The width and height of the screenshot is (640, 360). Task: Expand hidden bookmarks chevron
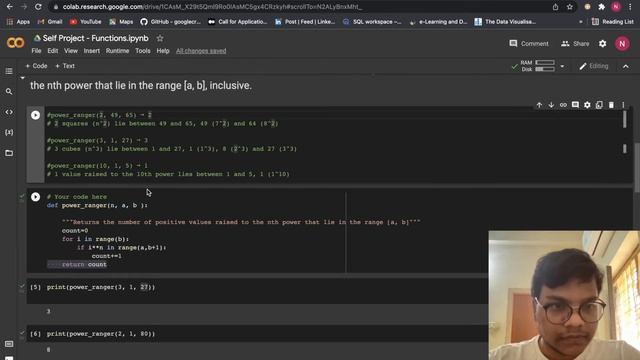tap(581, 22)
